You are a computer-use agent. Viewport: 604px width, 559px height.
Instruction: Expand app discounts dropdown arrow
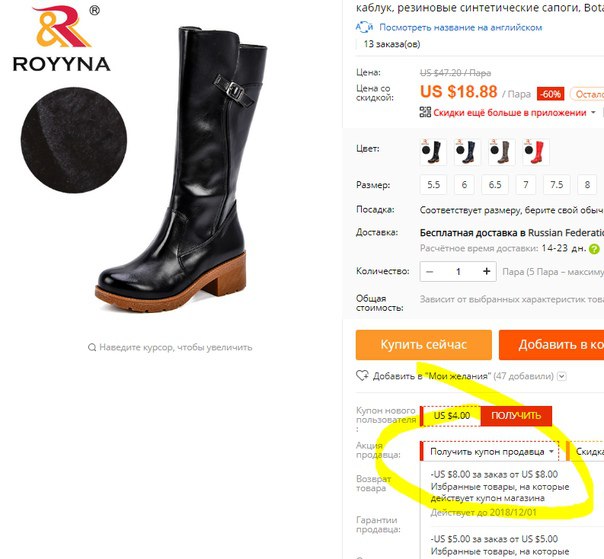coord(593,112)
